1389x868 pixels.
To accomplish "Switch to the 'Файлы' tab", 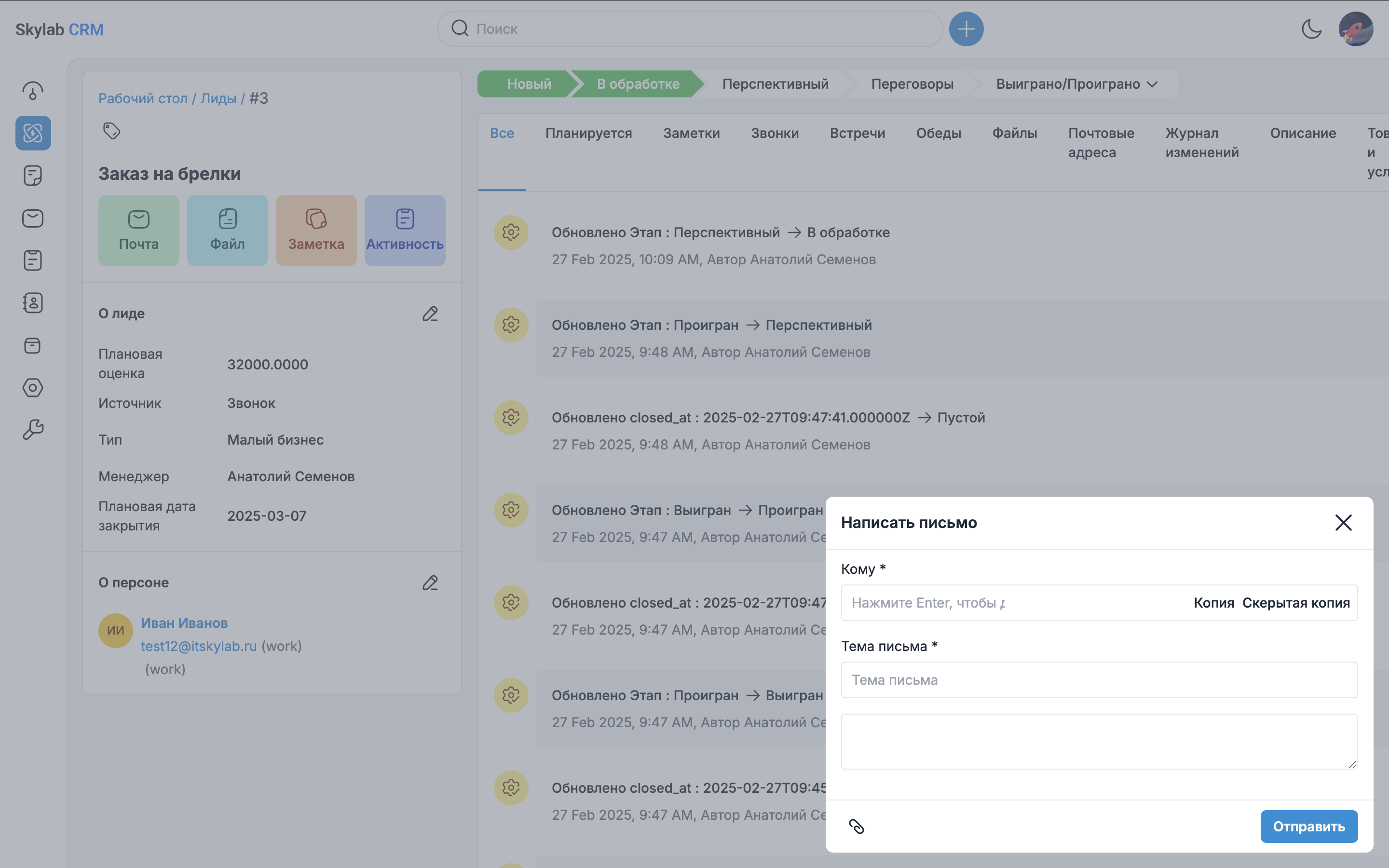I will 1015,133.
